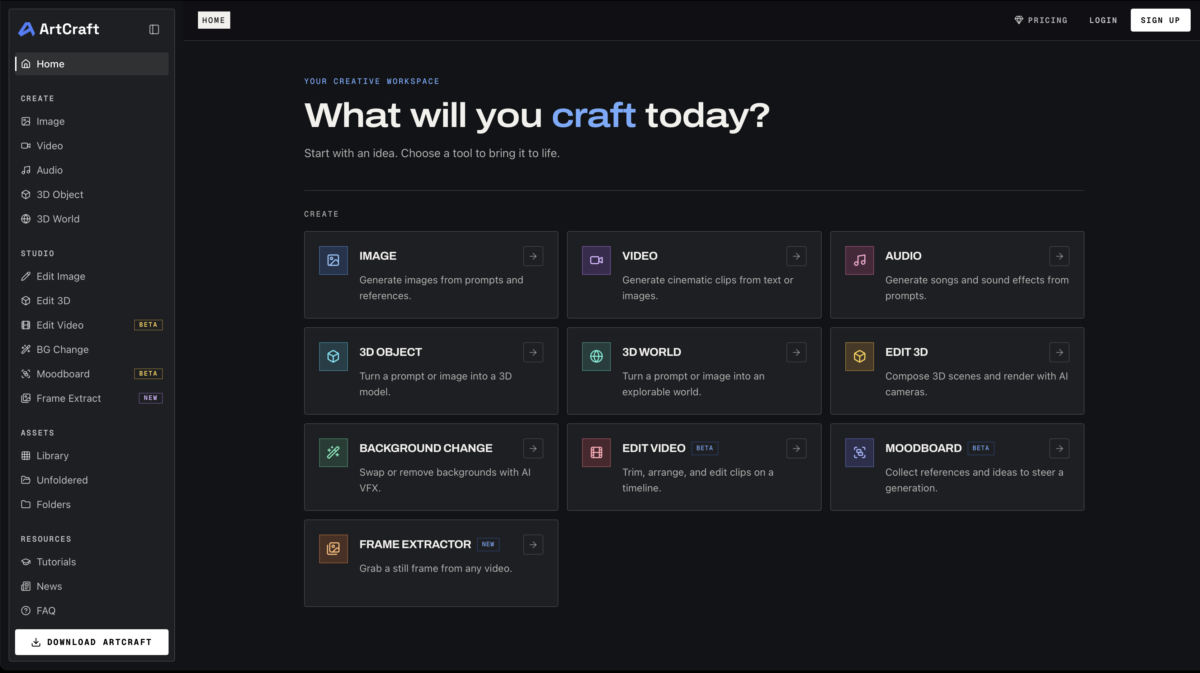Click "Grab a still frame from any video."

[x=435, y=568]
